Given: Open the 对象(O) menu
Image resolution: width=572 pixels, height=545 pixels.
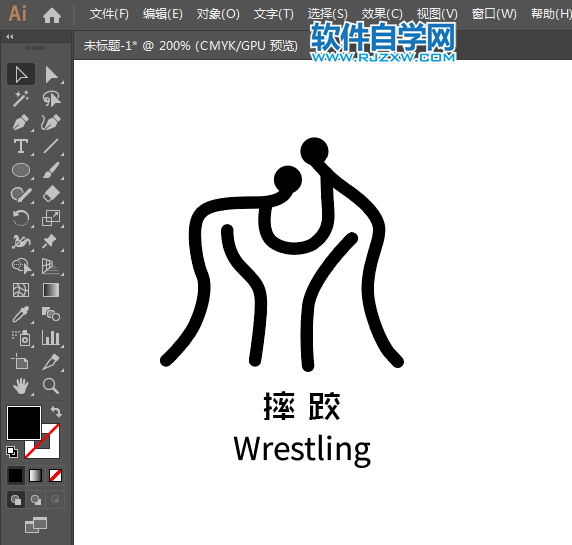Looking at the screenshot, I should 218,14.
